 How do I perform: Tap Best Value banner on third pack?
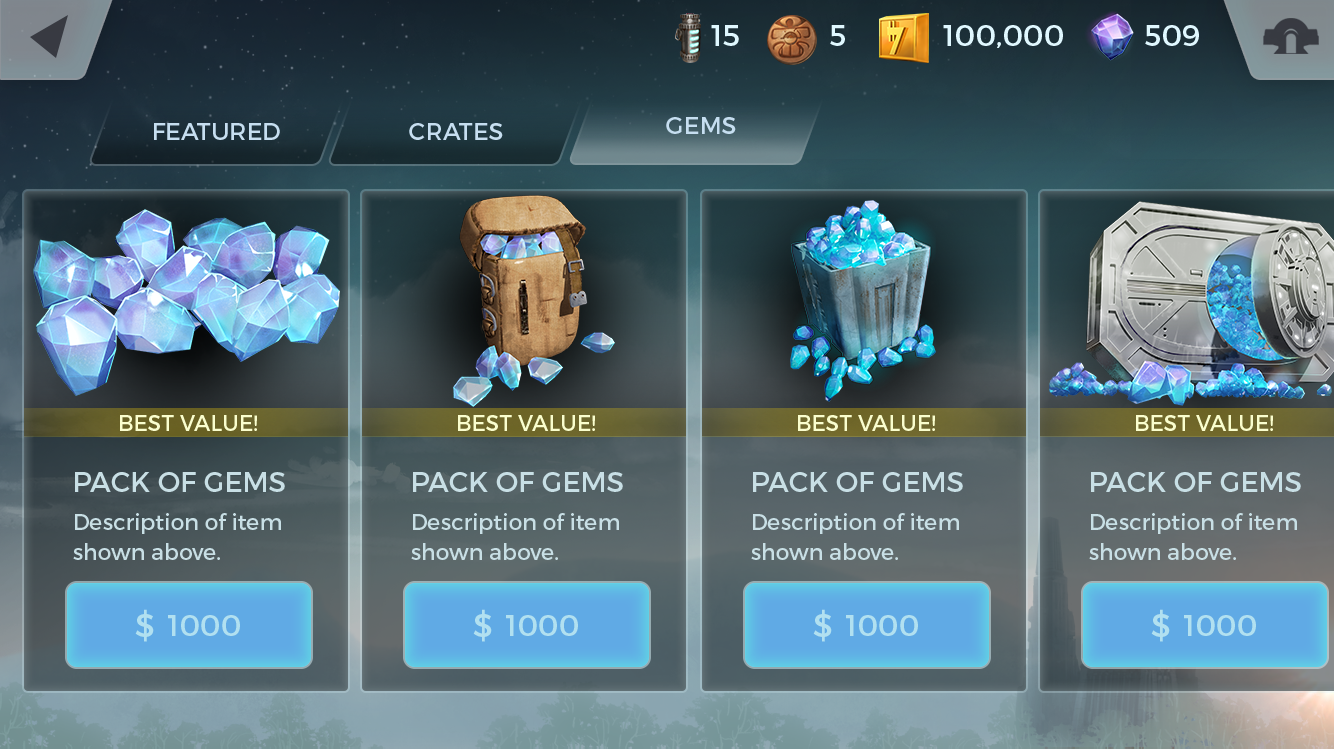(x=865, y=422)
